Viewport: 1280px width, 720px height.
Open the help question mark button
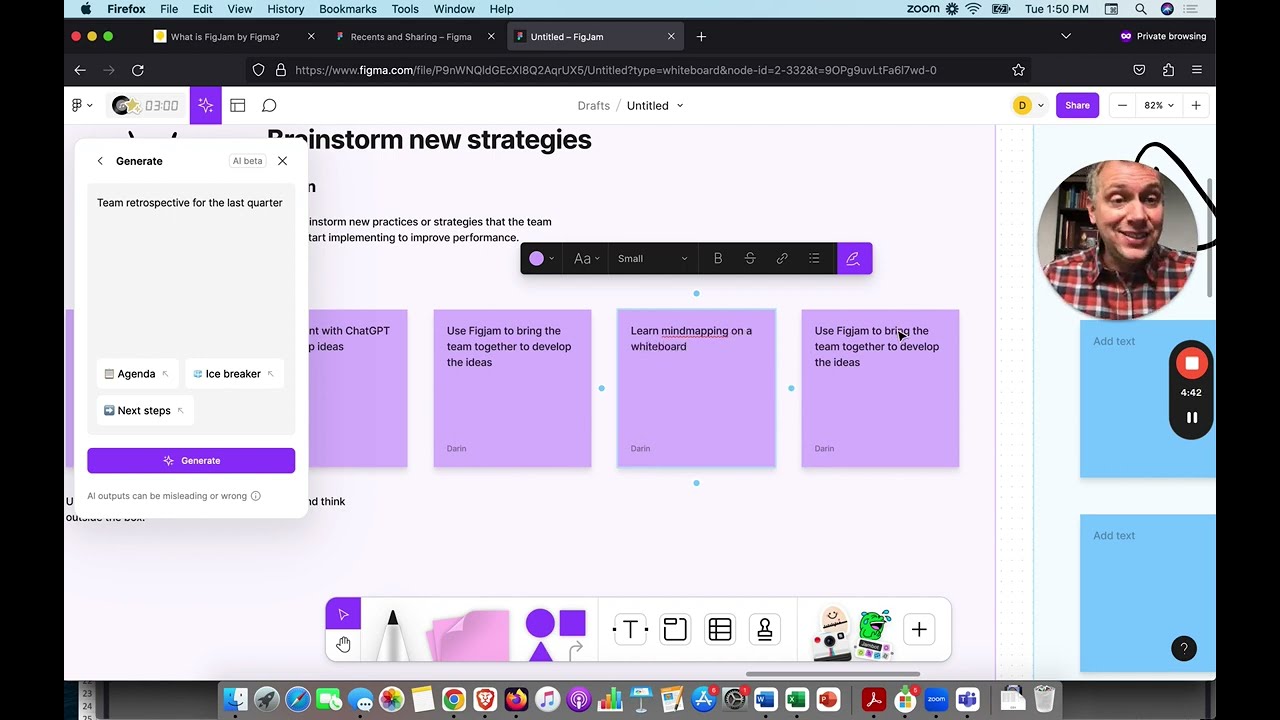(1184, 649)
